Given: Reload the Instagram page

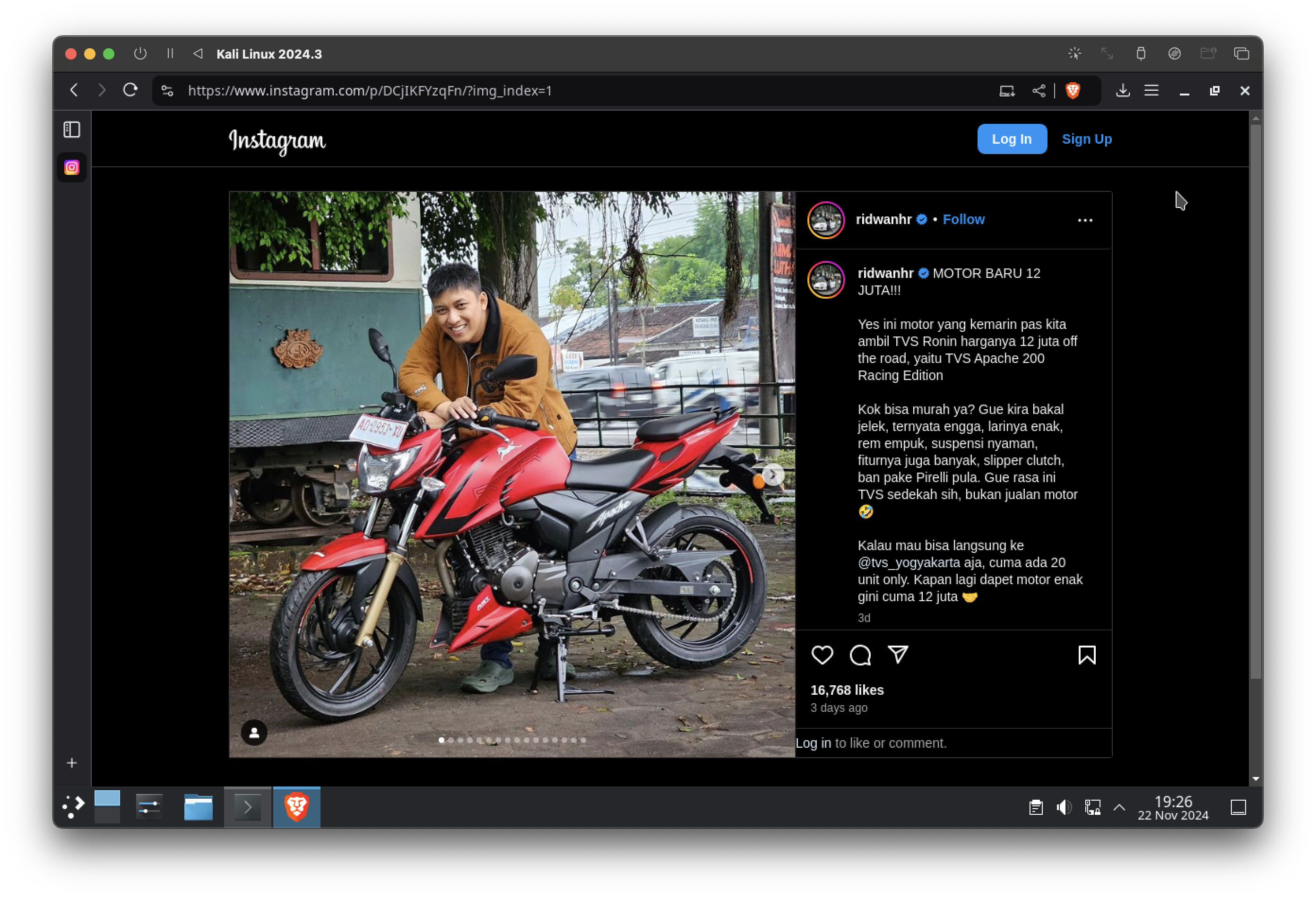Looking at the screenshot, I should tap(130, 90).
